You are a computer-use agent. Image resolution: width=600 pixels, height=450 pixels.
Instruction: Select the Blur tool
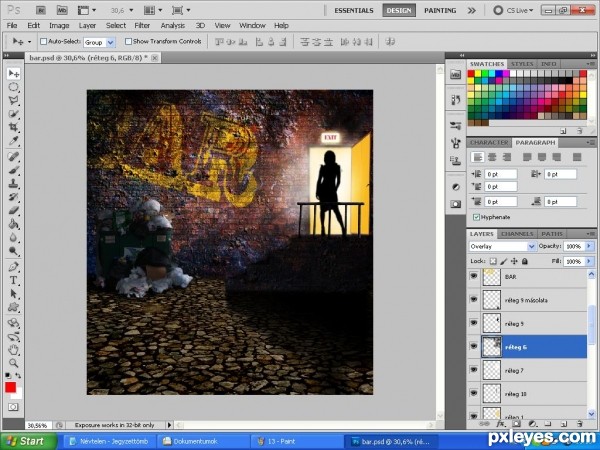[x=13, y=237]
